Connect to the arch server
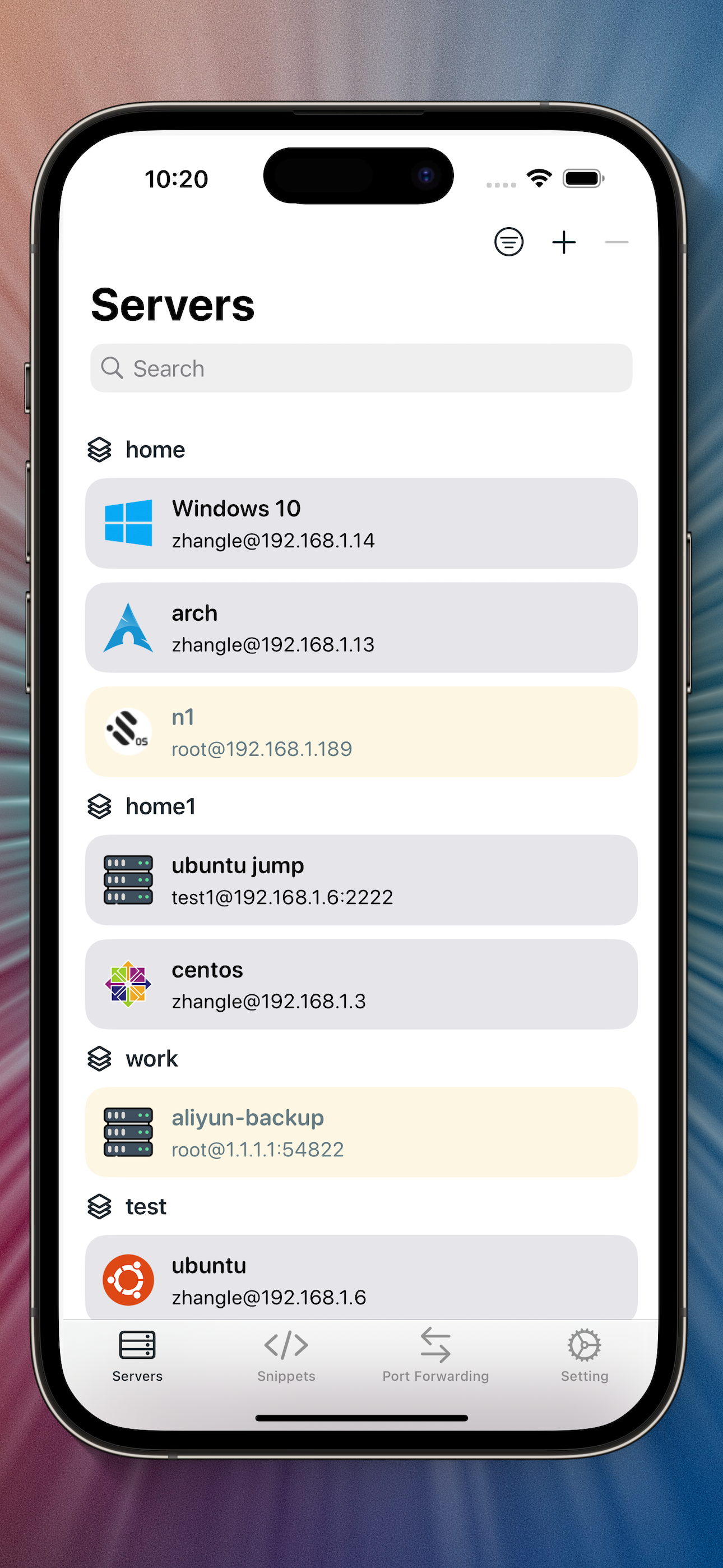This screenshot has height=1568, width=723. 361,628
